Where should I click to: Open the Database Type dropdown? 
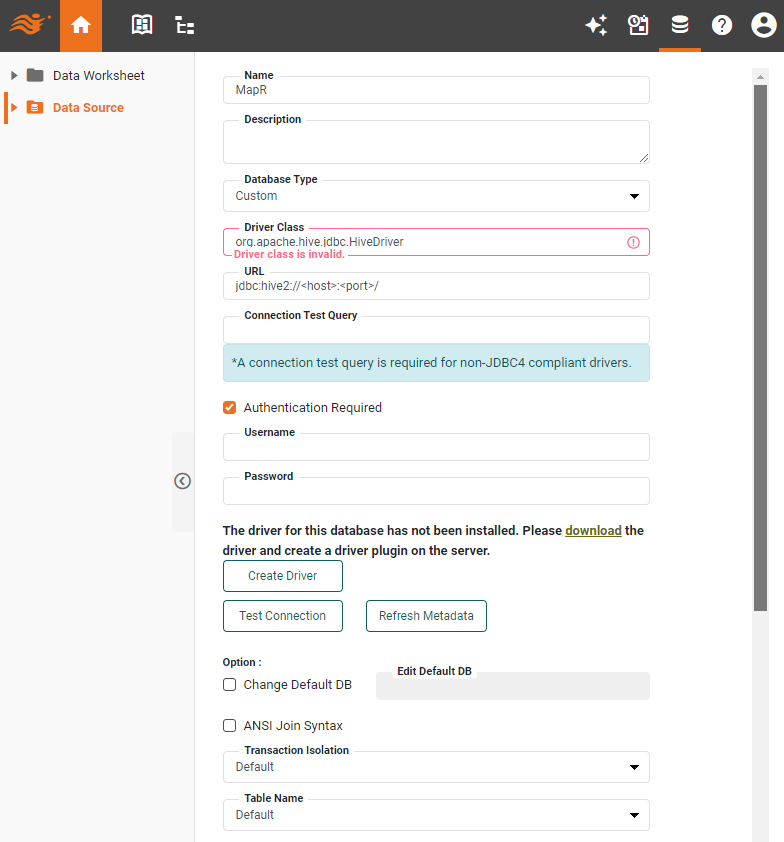pyautogui.click(x=634, y=196)
